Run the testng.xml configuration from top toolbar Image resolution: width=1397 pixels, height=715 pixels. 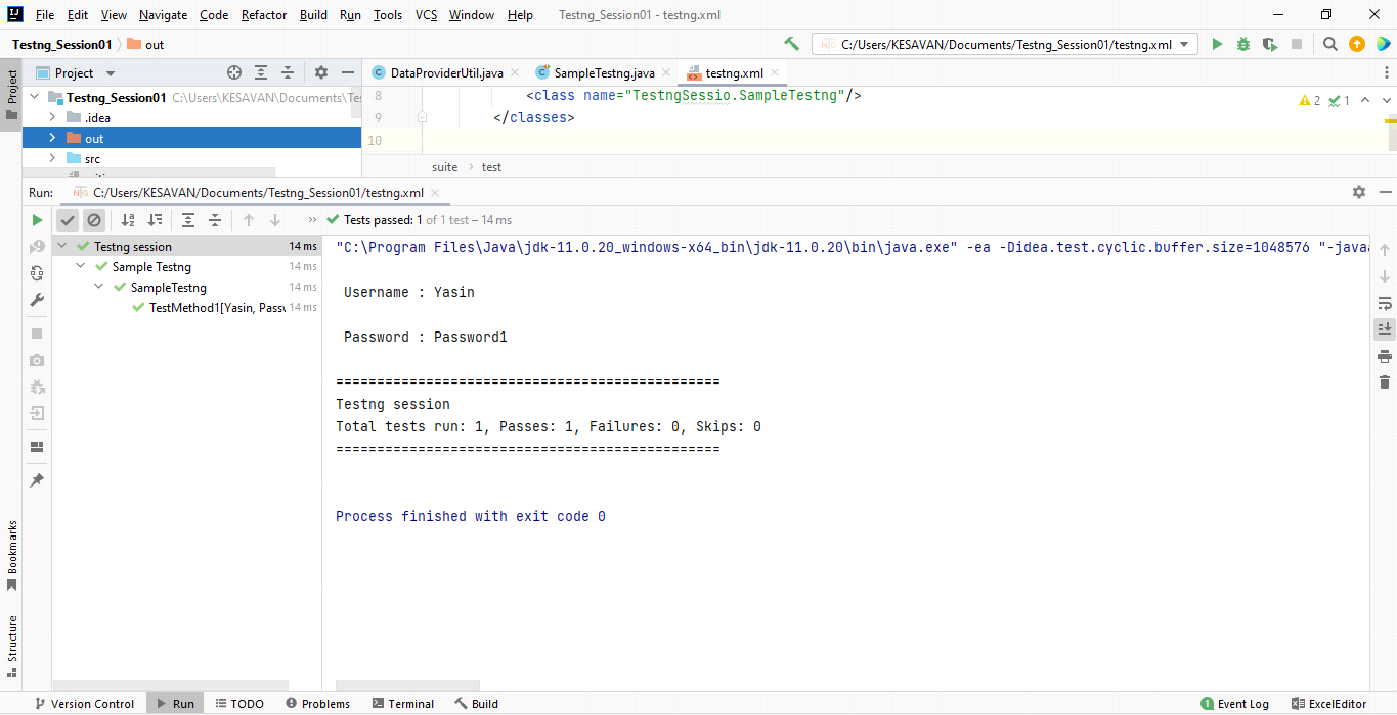tap(1217, 44)
